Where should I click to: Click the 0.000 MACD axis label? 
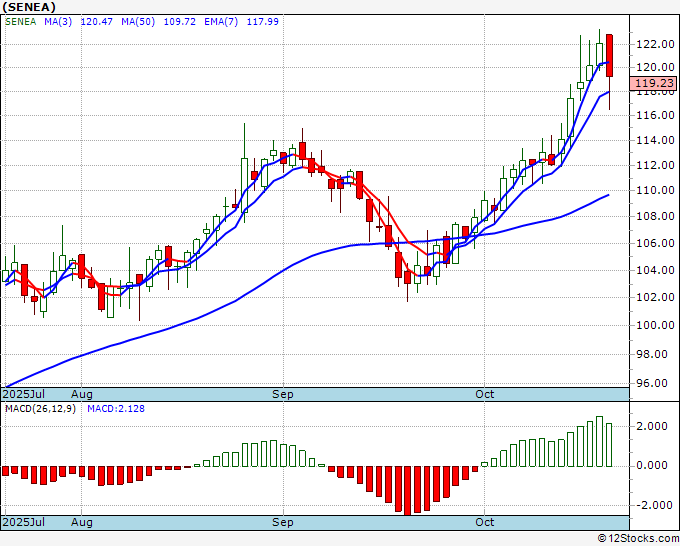(652, 466)
